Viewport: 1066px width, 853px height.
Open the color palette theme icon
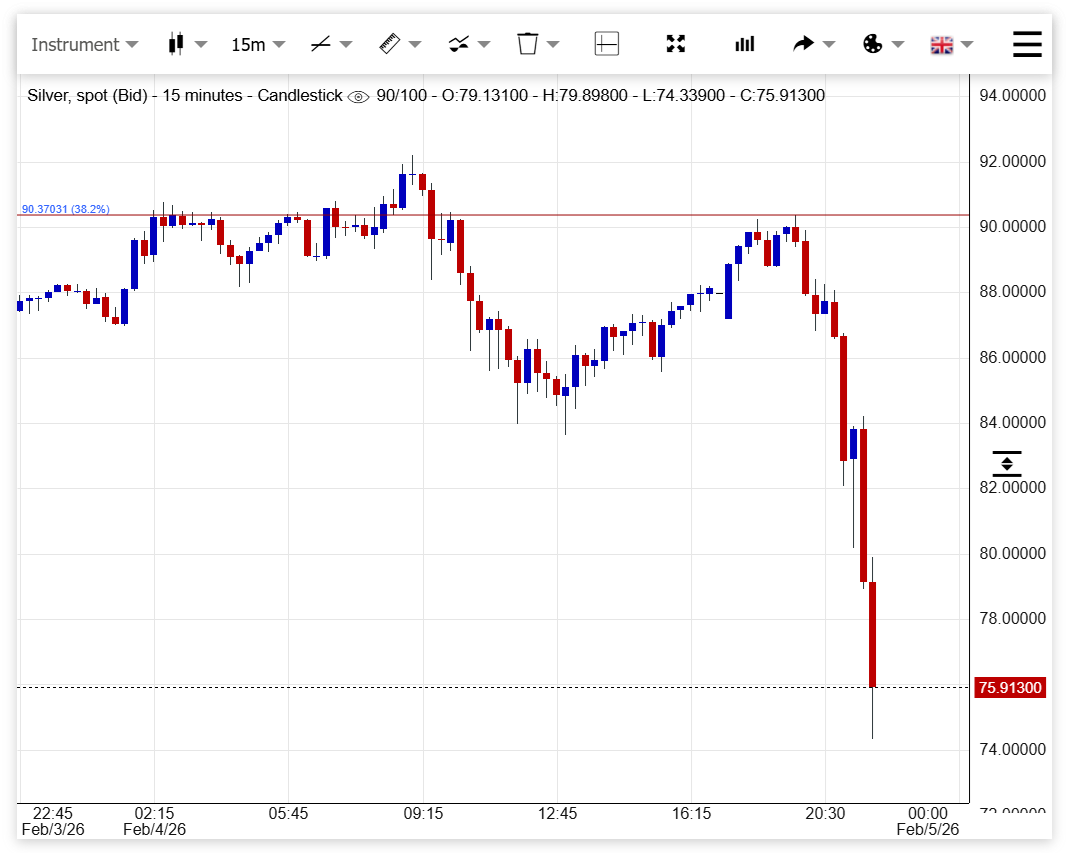873,44
